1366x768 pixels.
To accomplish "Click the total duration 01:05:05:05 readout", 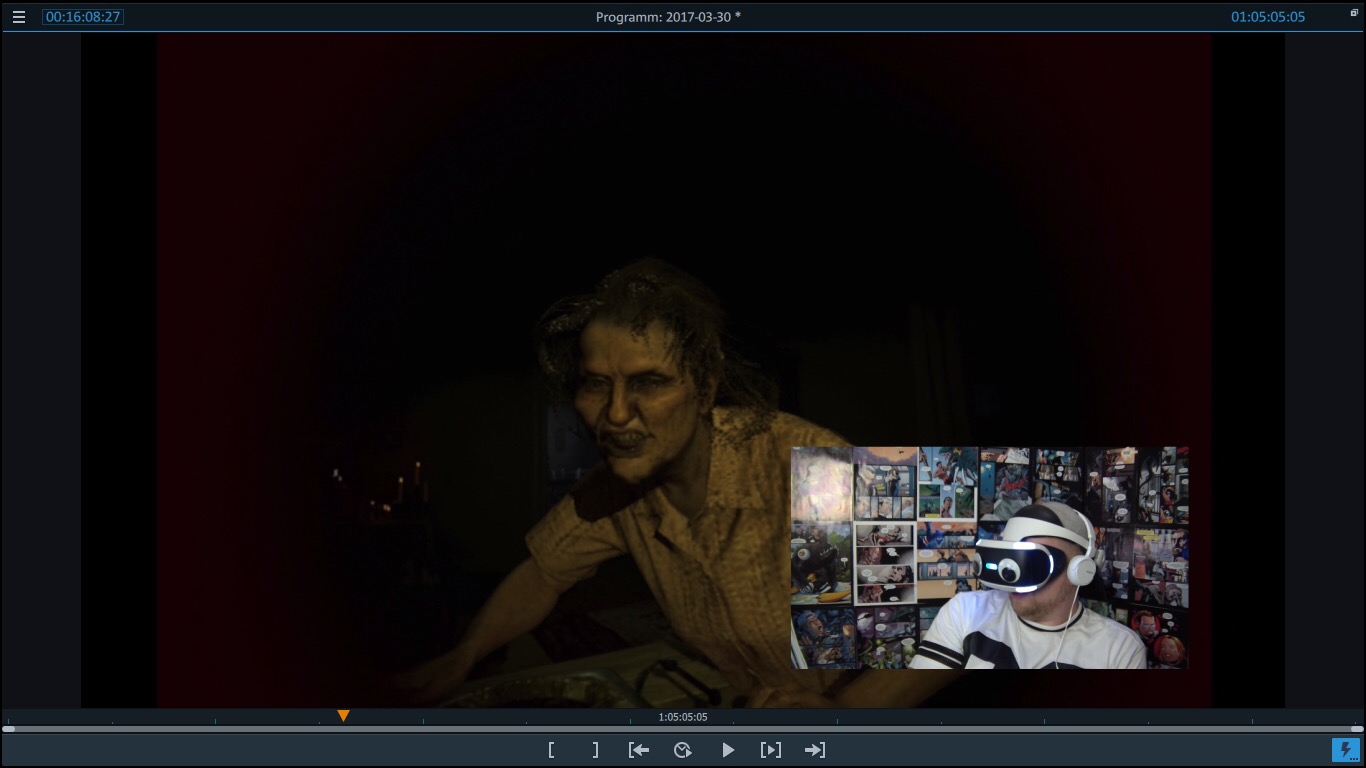I will [1268, 17].
